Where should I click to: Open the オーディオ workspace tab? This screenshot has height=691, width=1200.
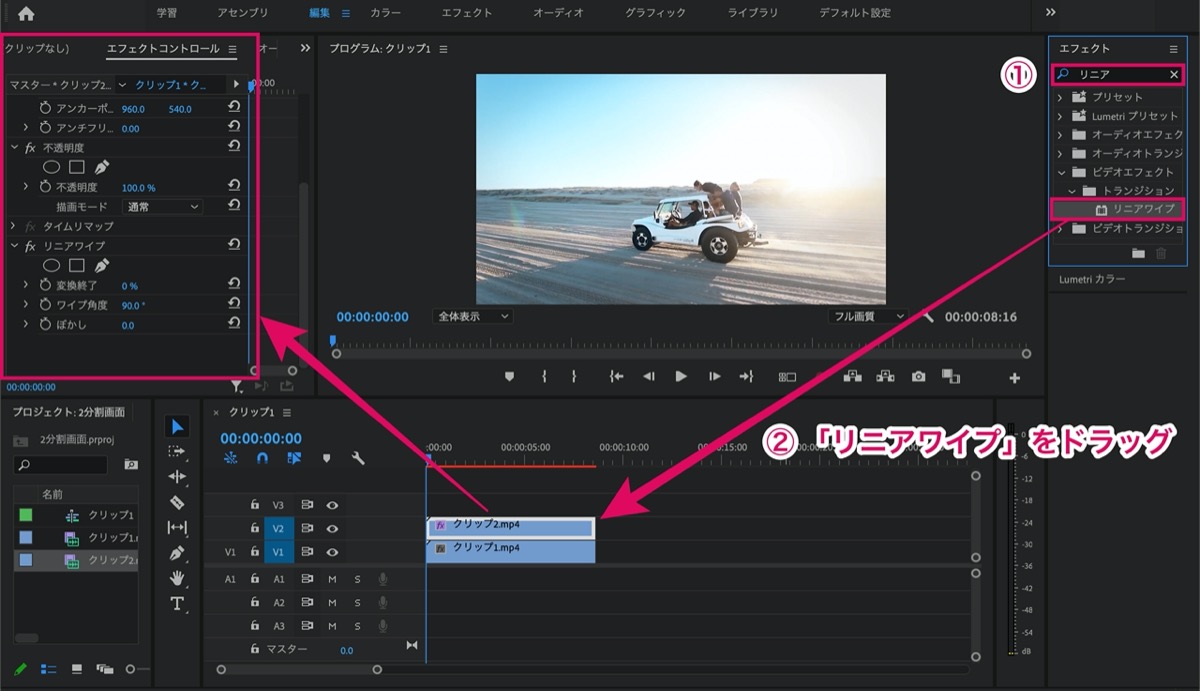558,13
